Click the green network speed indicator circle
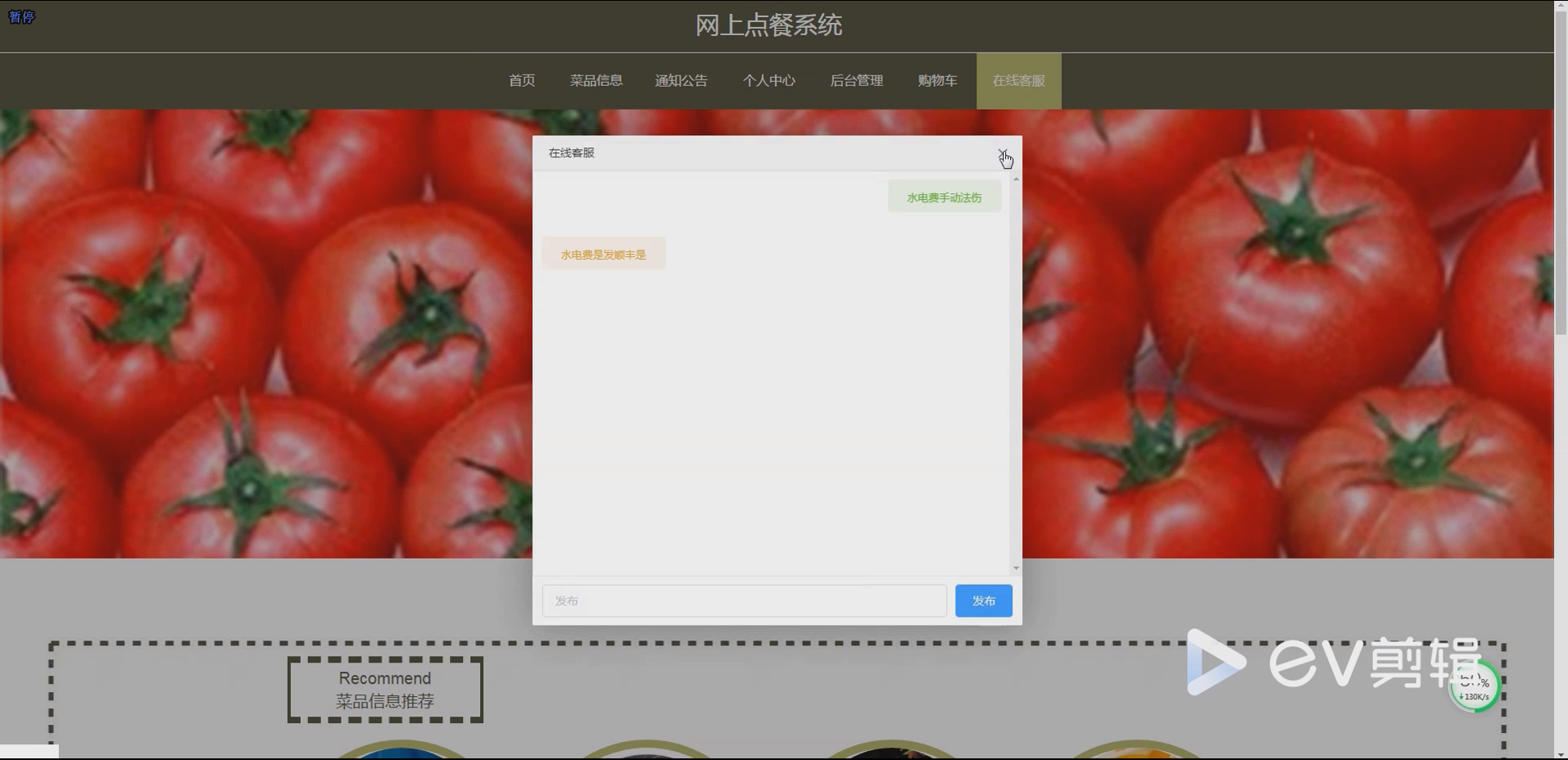Image resolution: width=1568 pixels, height=760 pixels. click(x=1475, y=688)
